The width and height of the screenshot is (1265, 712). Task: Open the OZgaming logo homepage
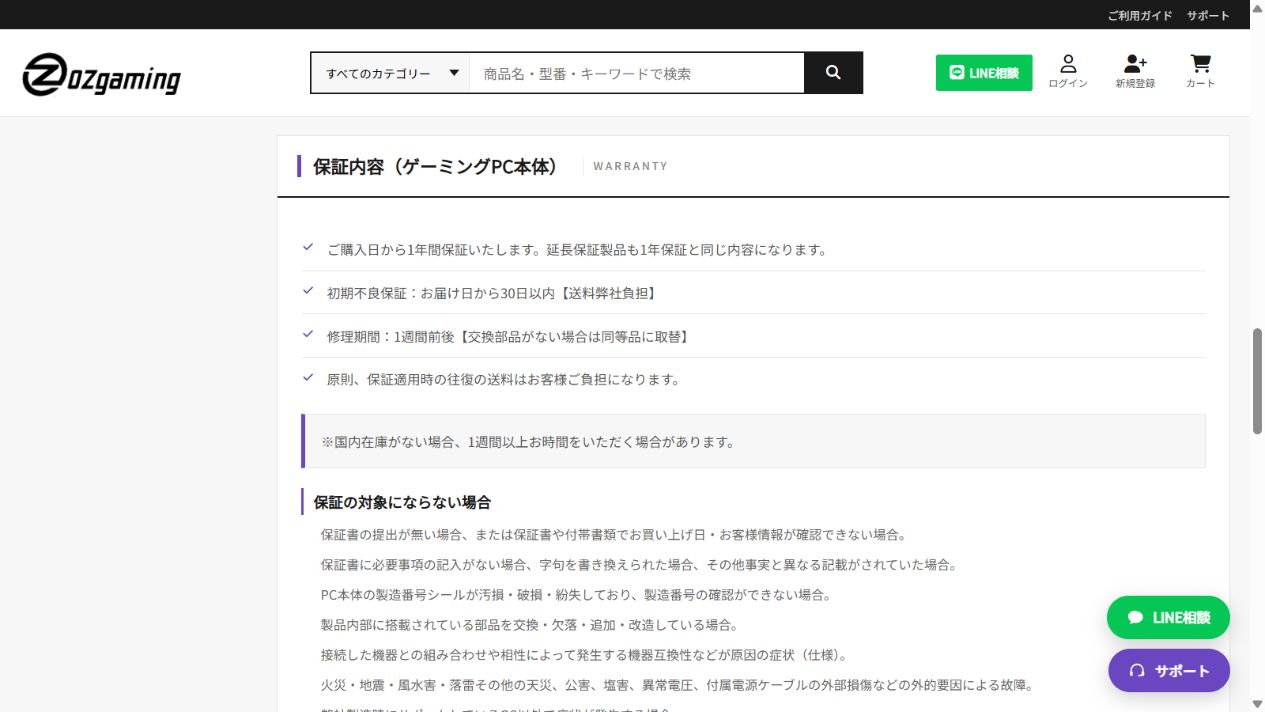(101, 73)
